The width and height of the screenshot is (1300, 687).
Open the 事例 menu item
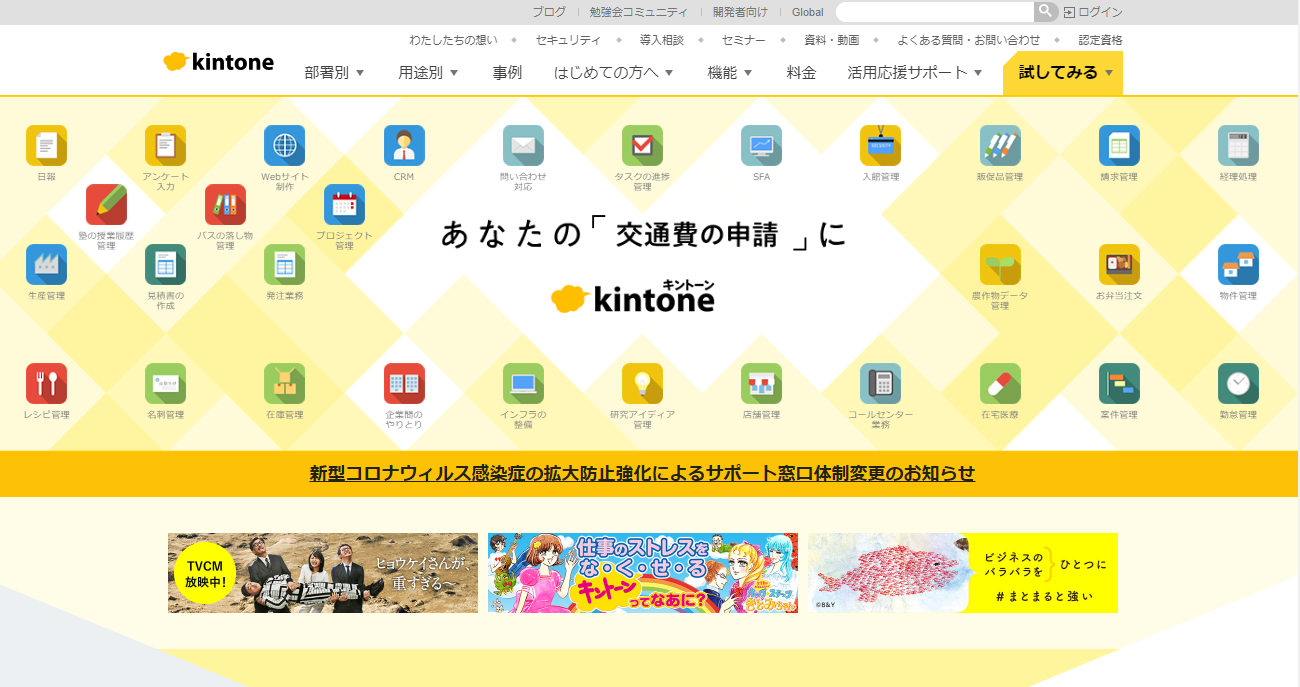(x=507, y=73)
